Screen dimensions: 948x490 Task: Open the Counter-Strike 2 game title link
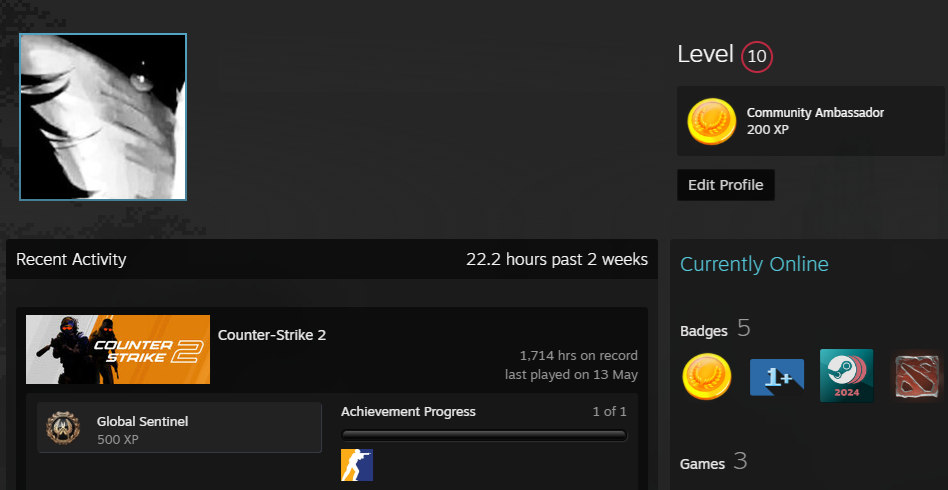click(272, 335)
